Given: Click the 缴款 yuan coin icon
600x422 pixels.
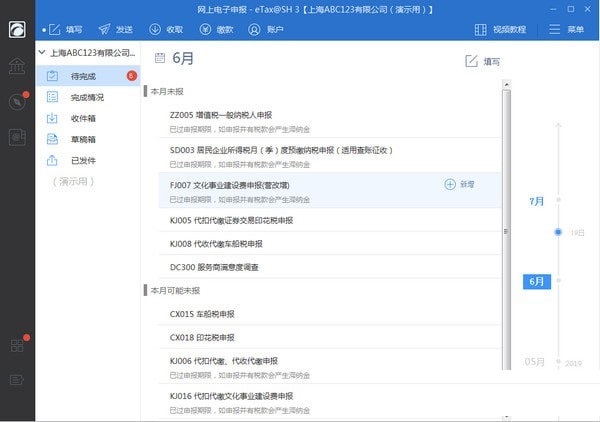Looking at the screenshot, I should pyautogui.click(x=205, y=29).
